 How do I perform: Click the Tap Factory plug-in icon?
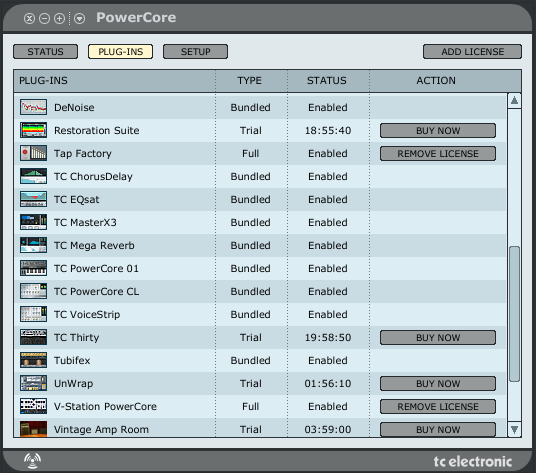pyautogui.click(x=33, y=153)
